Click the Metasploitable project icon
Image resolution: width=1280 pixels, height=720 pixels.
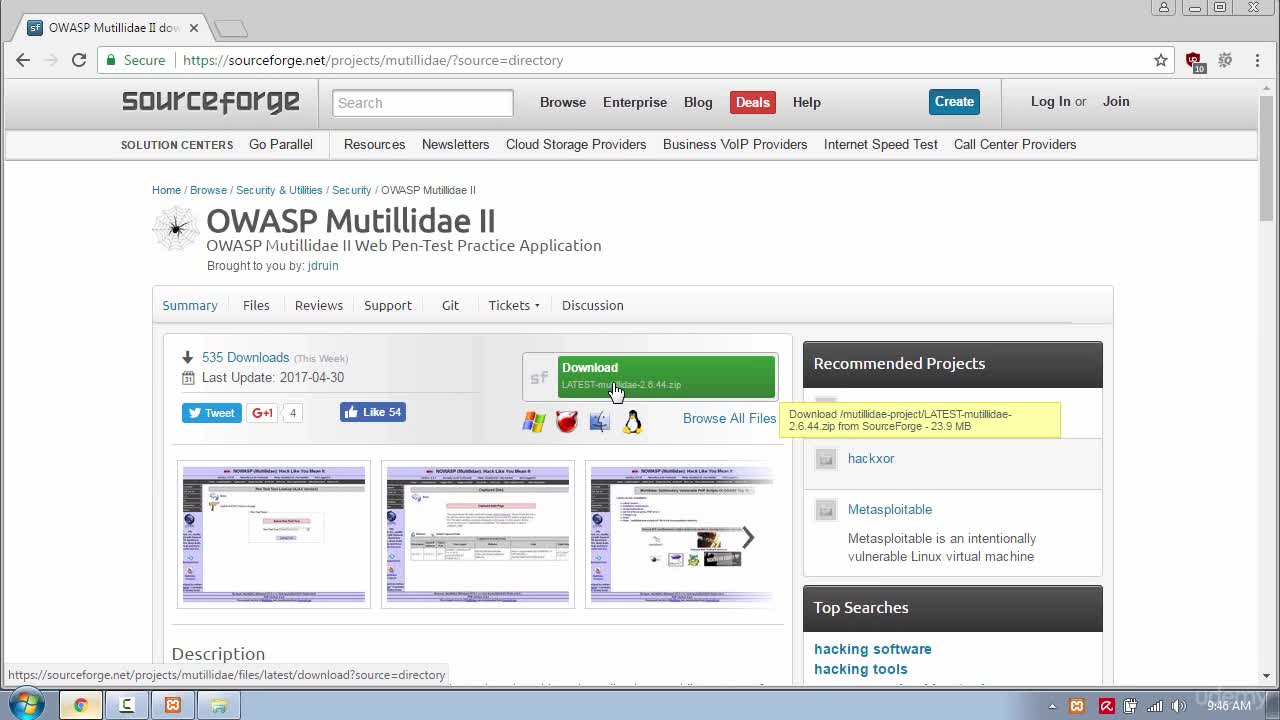pyautogui.click(x=826, y=510)
